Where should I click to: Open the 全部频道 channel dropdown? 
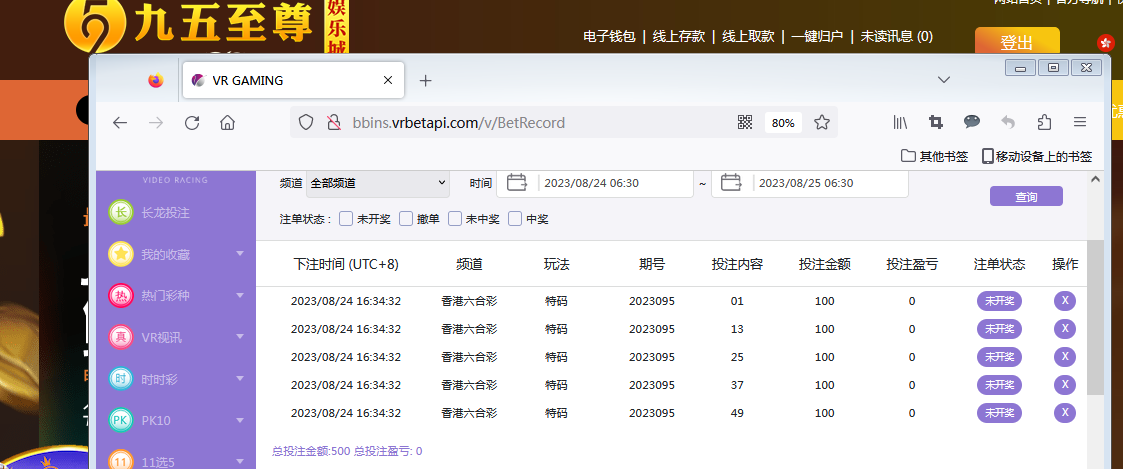click(x=377, y=183)
